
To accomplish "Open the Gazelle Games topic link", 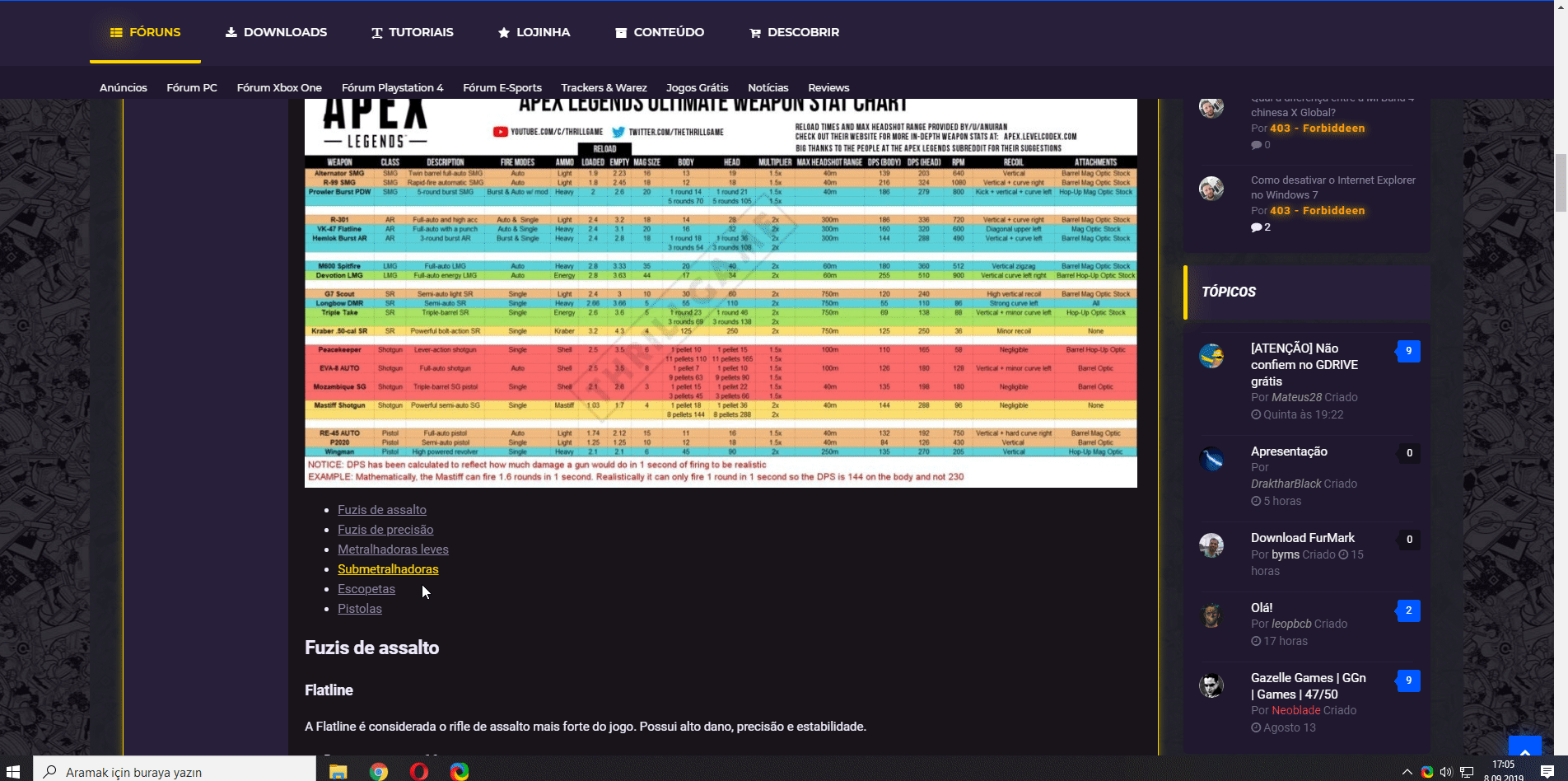I will coord(1308,685).
